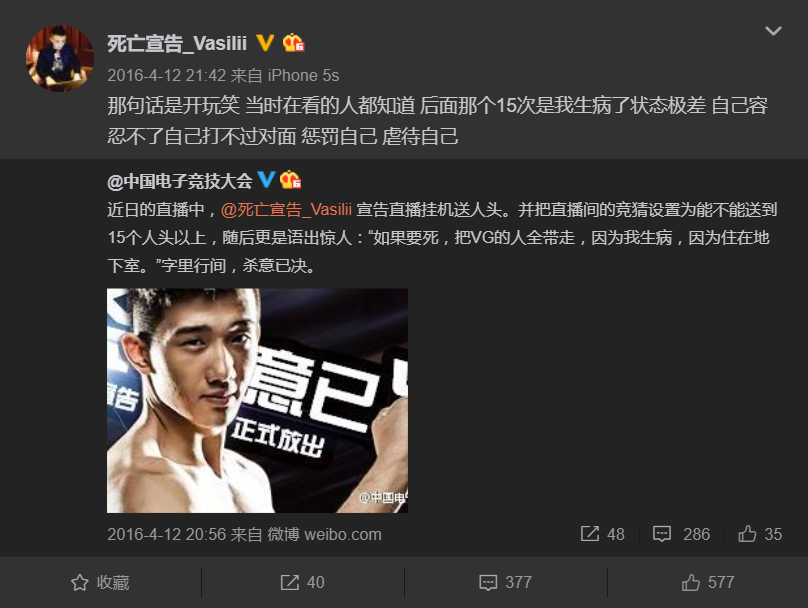Click the iPhone 5s source link
This screenshot has width=808, height=608.
pyautogui.click(x=303, y=76)
